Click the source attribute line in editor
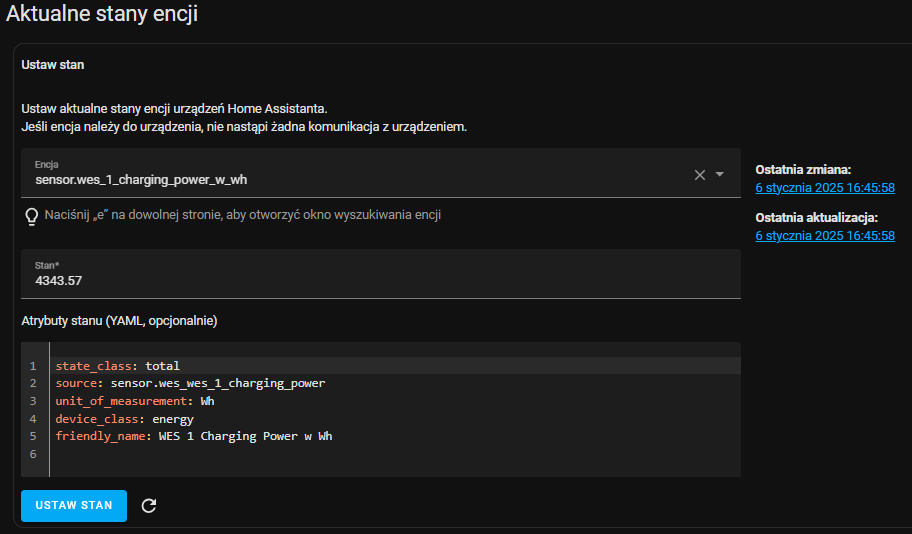This screenshot has width=912, height=534. coord(396,383)
